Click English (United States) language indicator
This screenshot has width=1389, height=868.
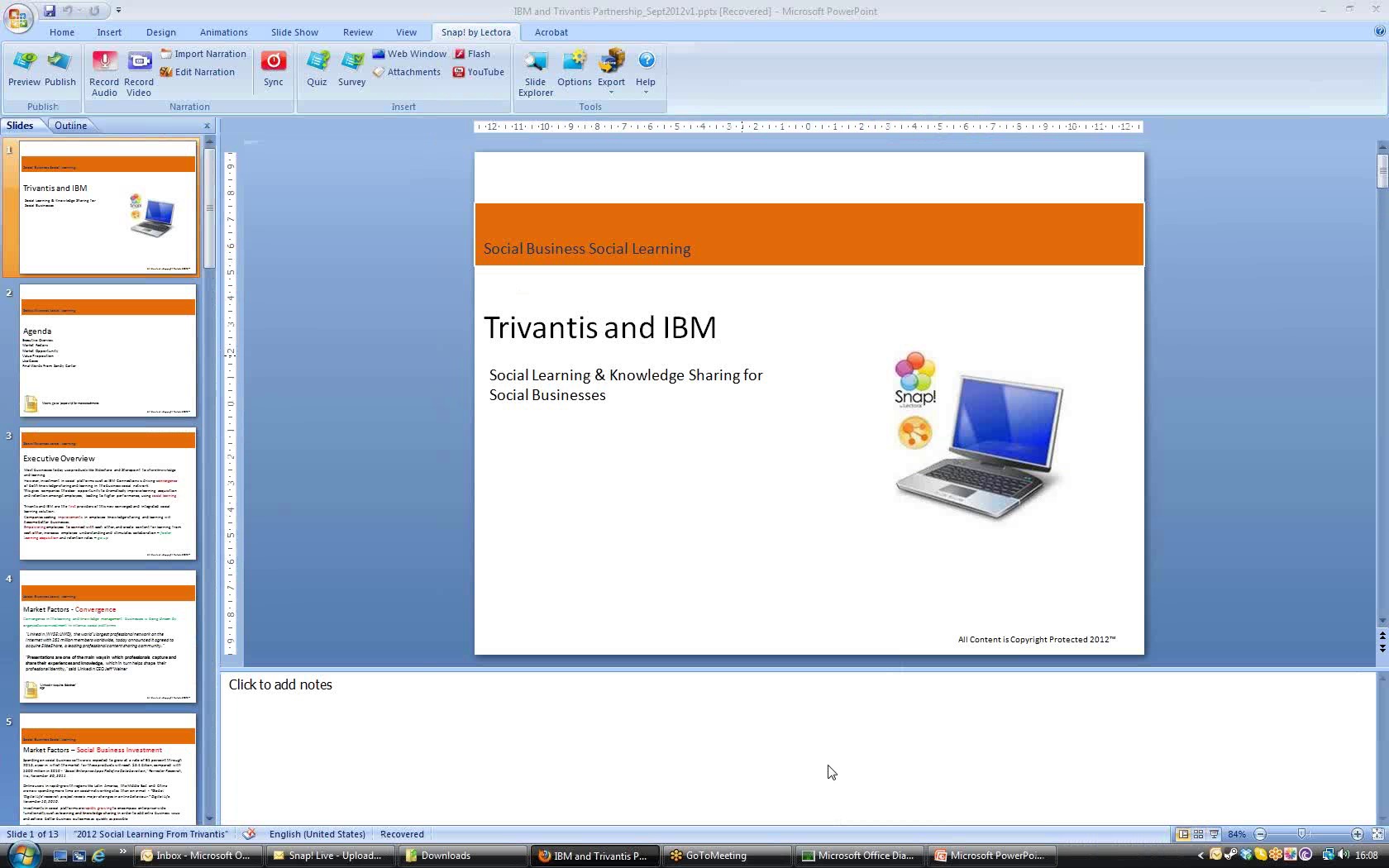[x=317, y=834]
